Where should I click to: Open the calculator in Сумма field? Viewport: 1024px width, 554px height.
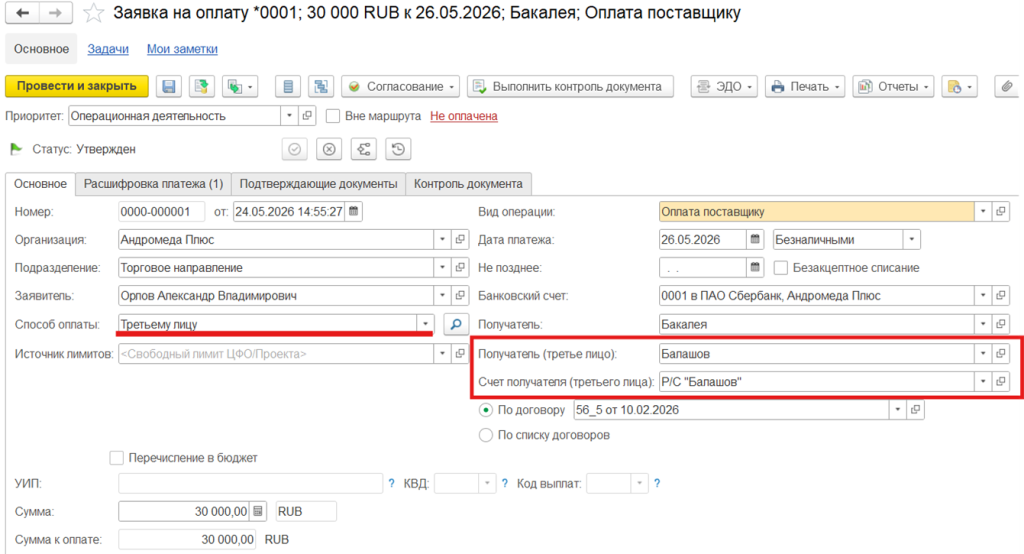(x=259, y=511)
